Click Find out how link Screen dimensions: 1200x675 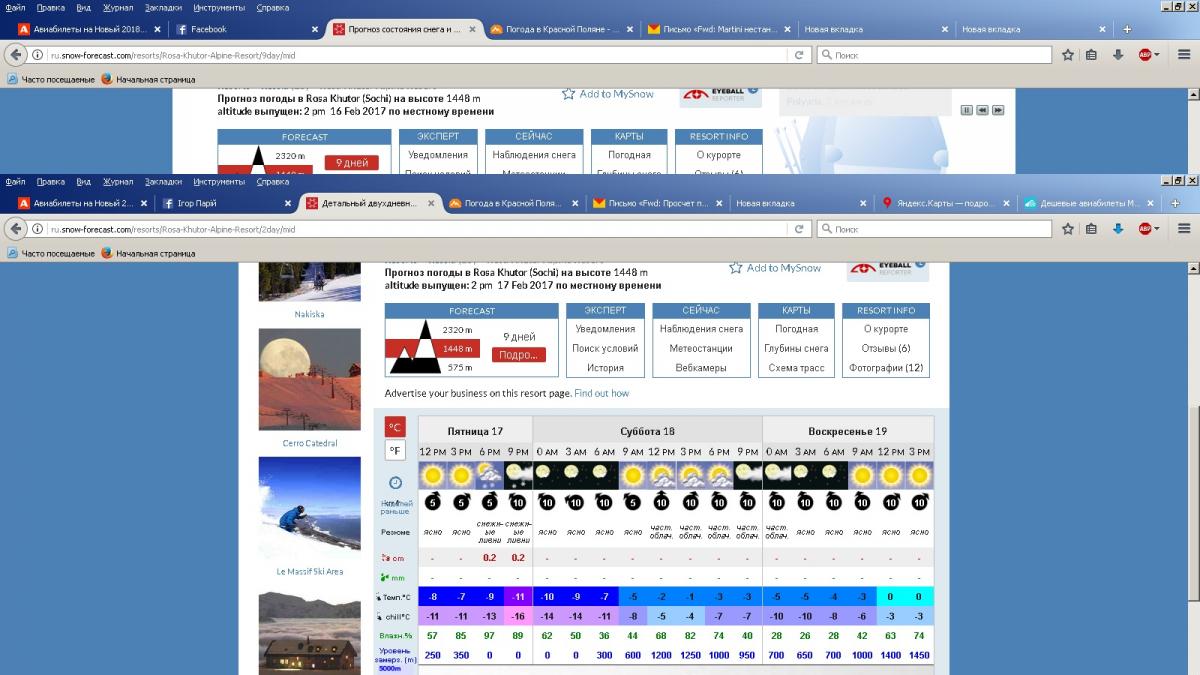click(602, 394)
